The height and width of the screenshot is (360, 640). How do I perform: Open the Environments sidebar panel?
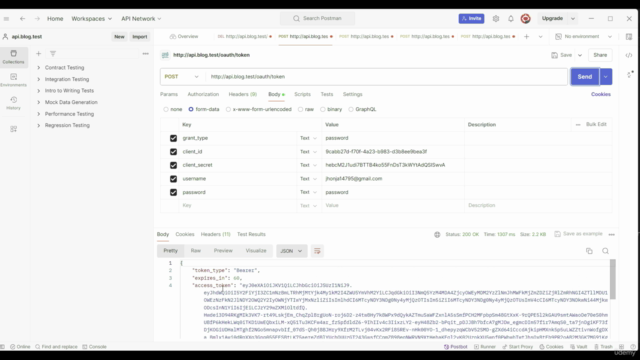(x=13, y=80)
